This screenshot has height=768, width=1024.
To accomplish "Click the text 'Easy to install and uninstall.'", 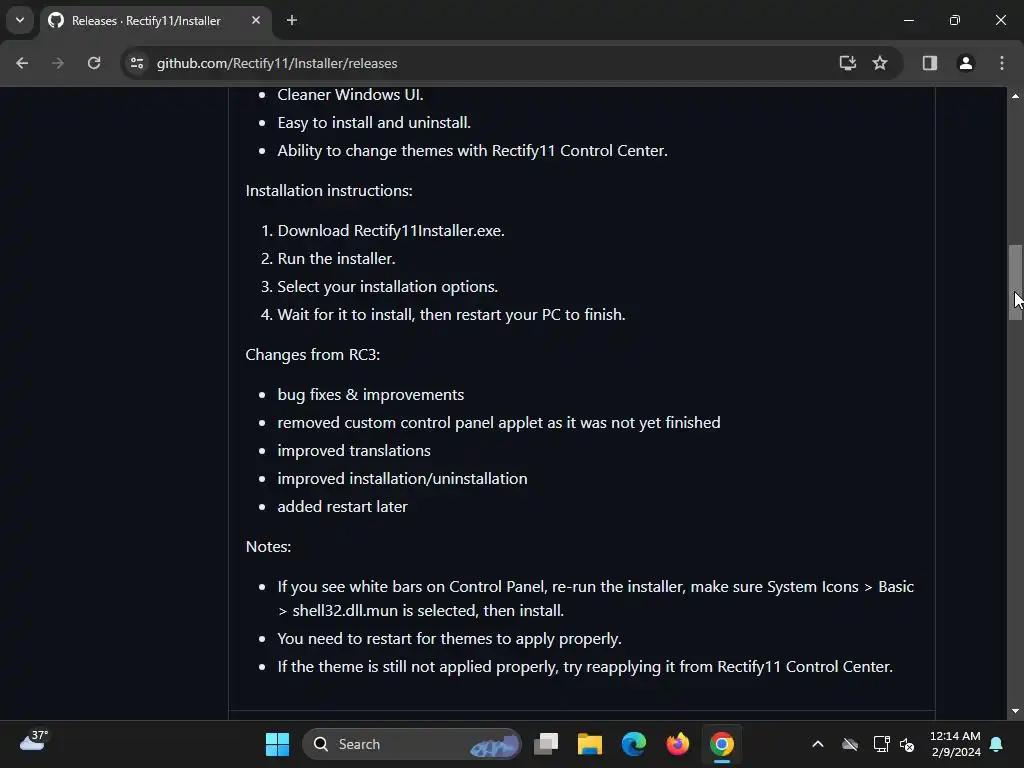I will pos(374,123).
